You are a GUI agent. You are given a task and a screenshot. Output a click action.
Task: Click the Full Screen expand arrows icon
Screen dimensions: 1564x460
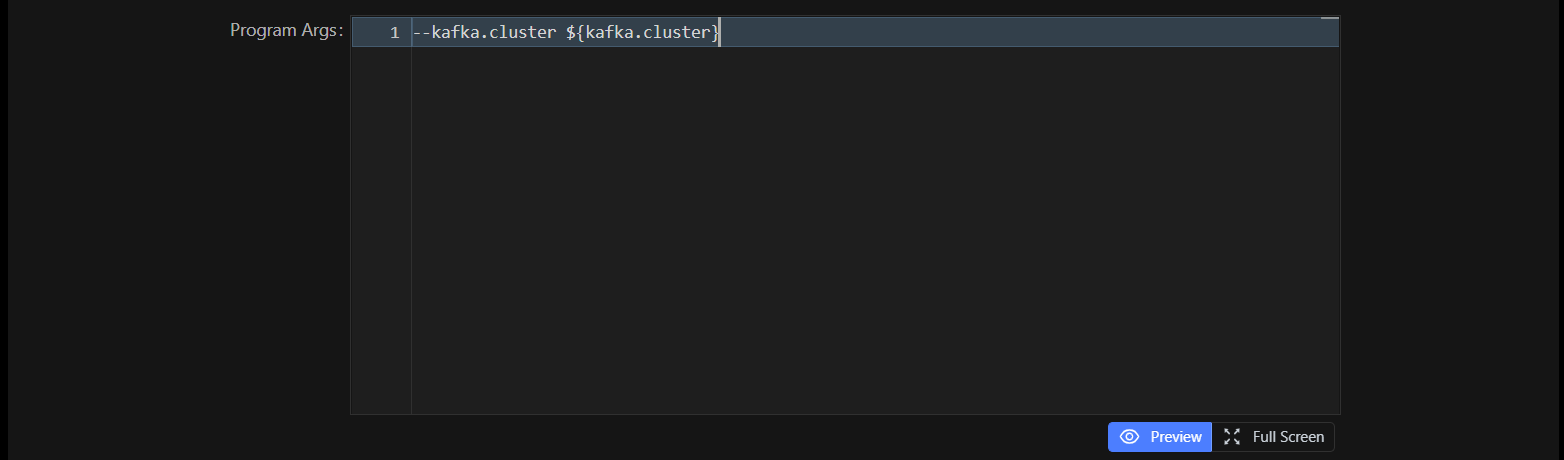point(1232,437)
